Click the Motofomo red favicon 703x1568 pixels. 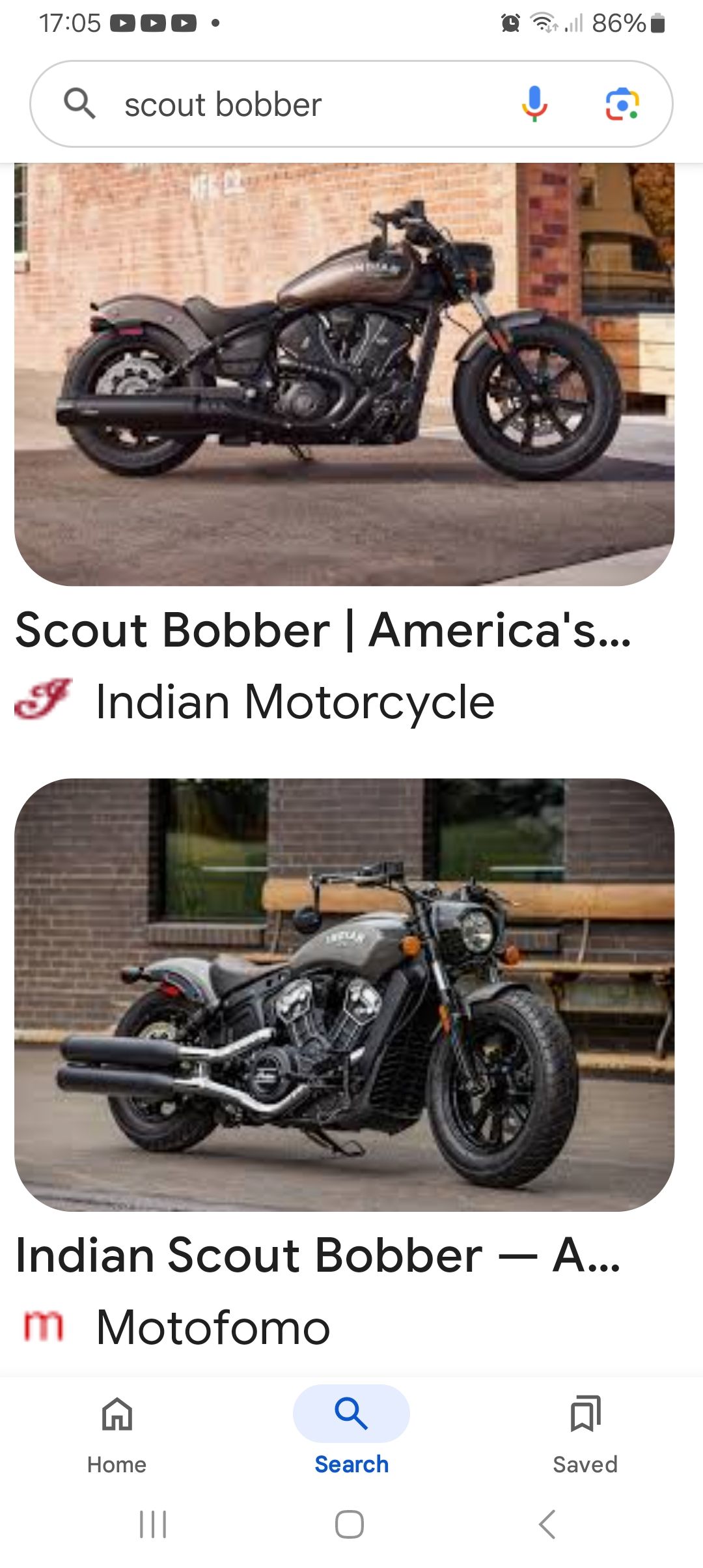(x=44, y=1326)
